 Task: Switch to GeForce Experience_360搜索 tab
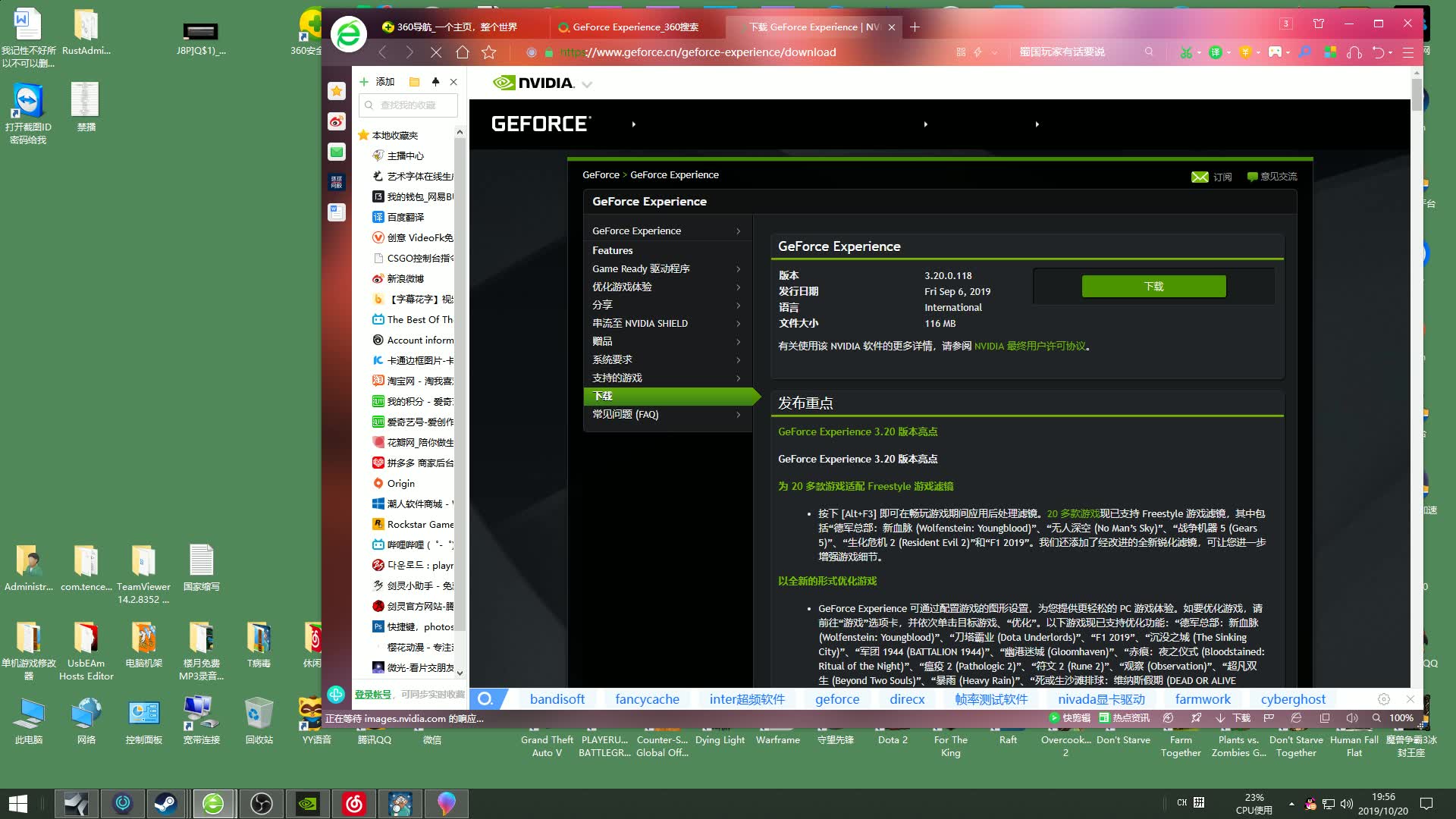coord(635,27)
